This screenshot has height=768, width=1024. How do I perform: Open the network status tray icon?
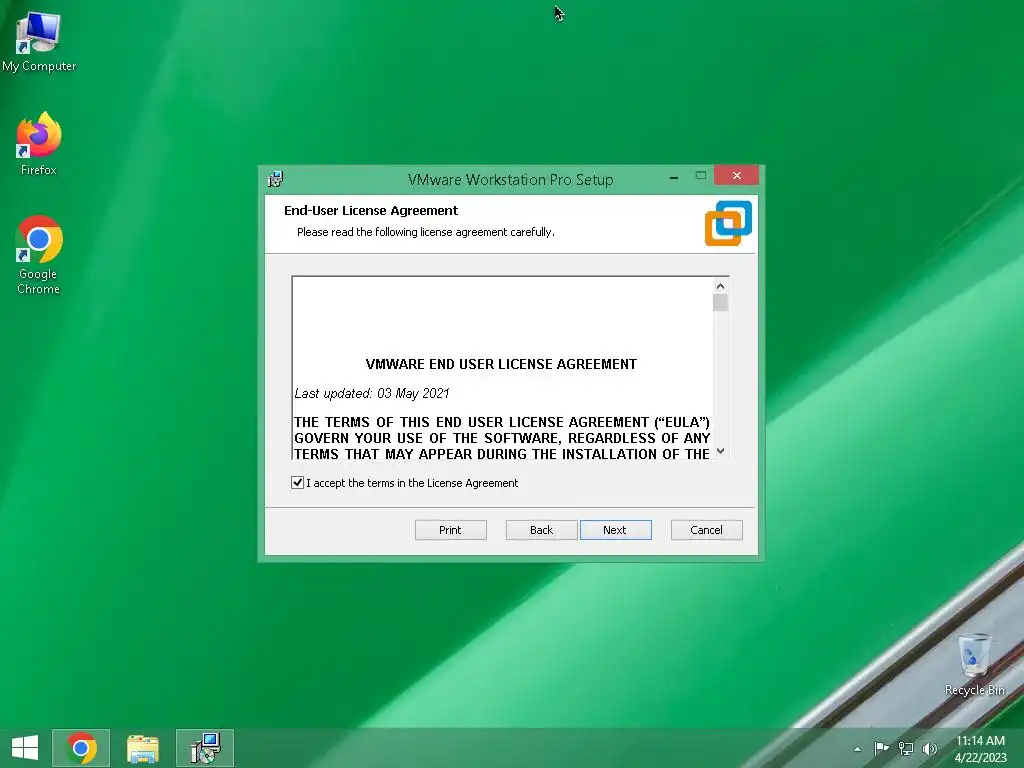(905, 748)
